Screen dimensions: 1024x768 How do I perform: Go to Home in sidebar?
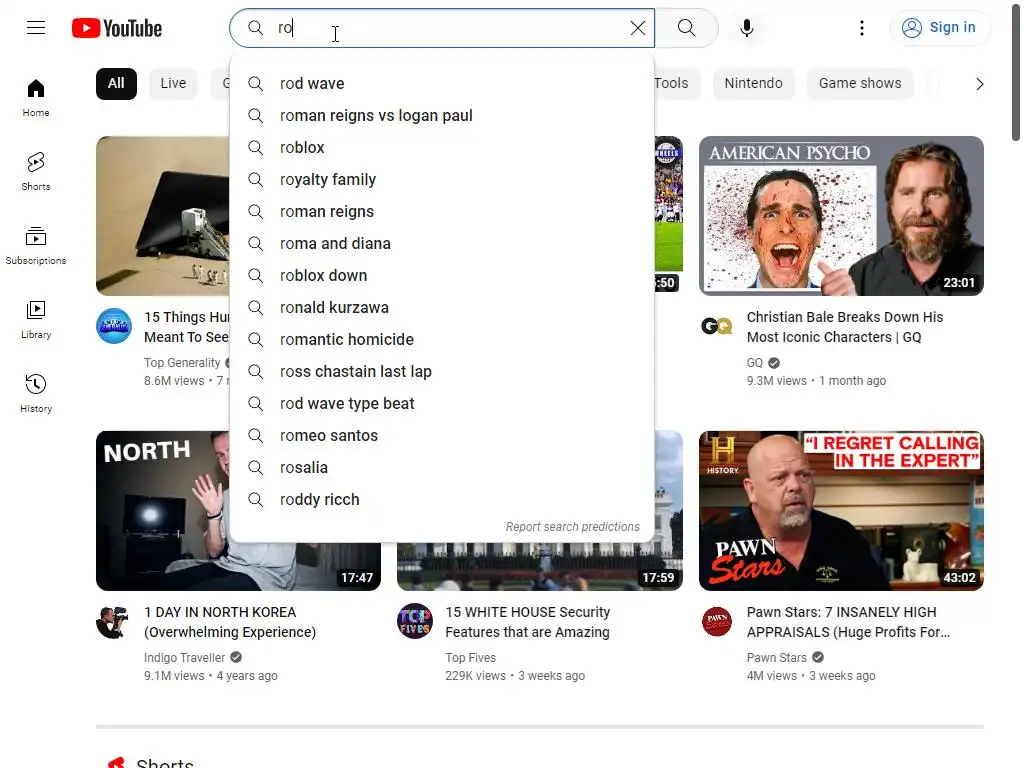point(36,98)
